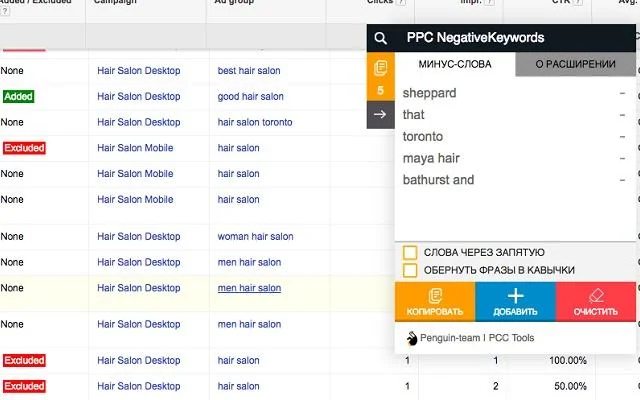The image size is (640, 400).
Task: Click the Penguin-team logo icon
Action: coord(411,338)
